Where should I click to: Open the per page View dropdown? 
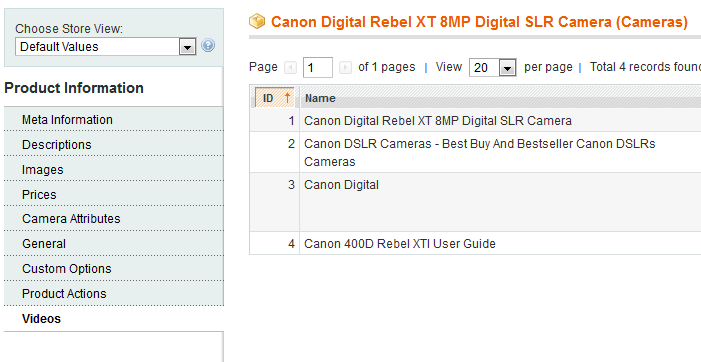(x=493, y=67)
